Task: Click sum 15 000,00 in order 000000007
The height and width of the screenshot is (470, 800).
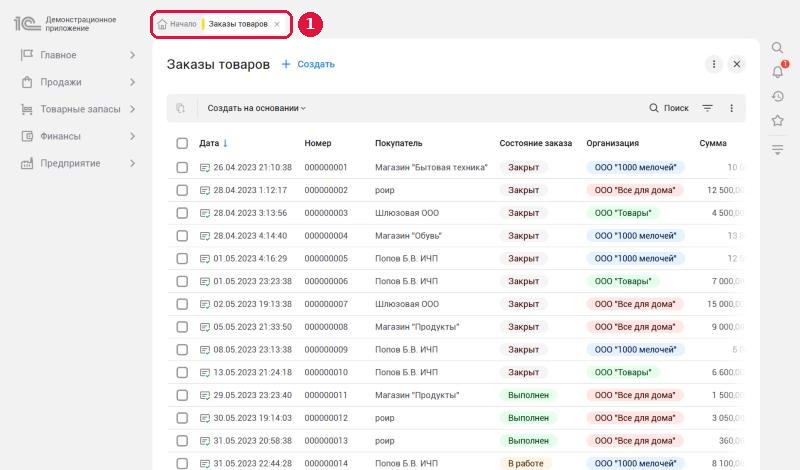Action: (x=725, y=304)
